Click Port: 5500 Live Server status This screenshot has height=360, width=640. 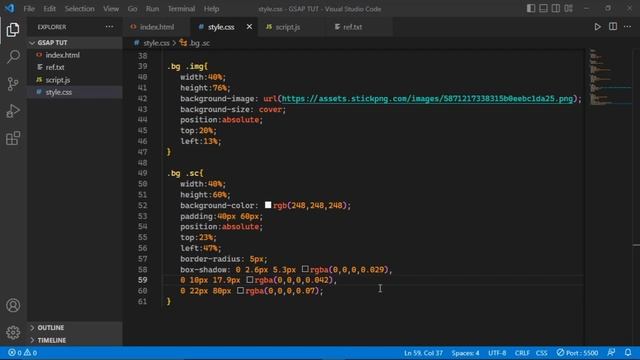[578, 353]
